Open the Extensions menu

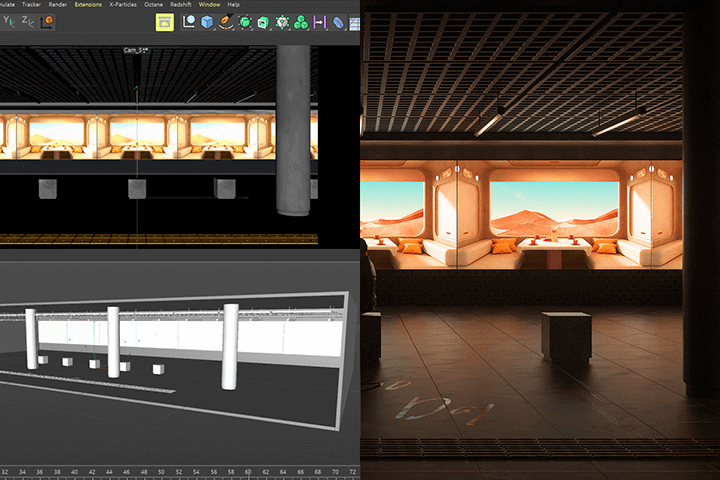click(88, 5)
